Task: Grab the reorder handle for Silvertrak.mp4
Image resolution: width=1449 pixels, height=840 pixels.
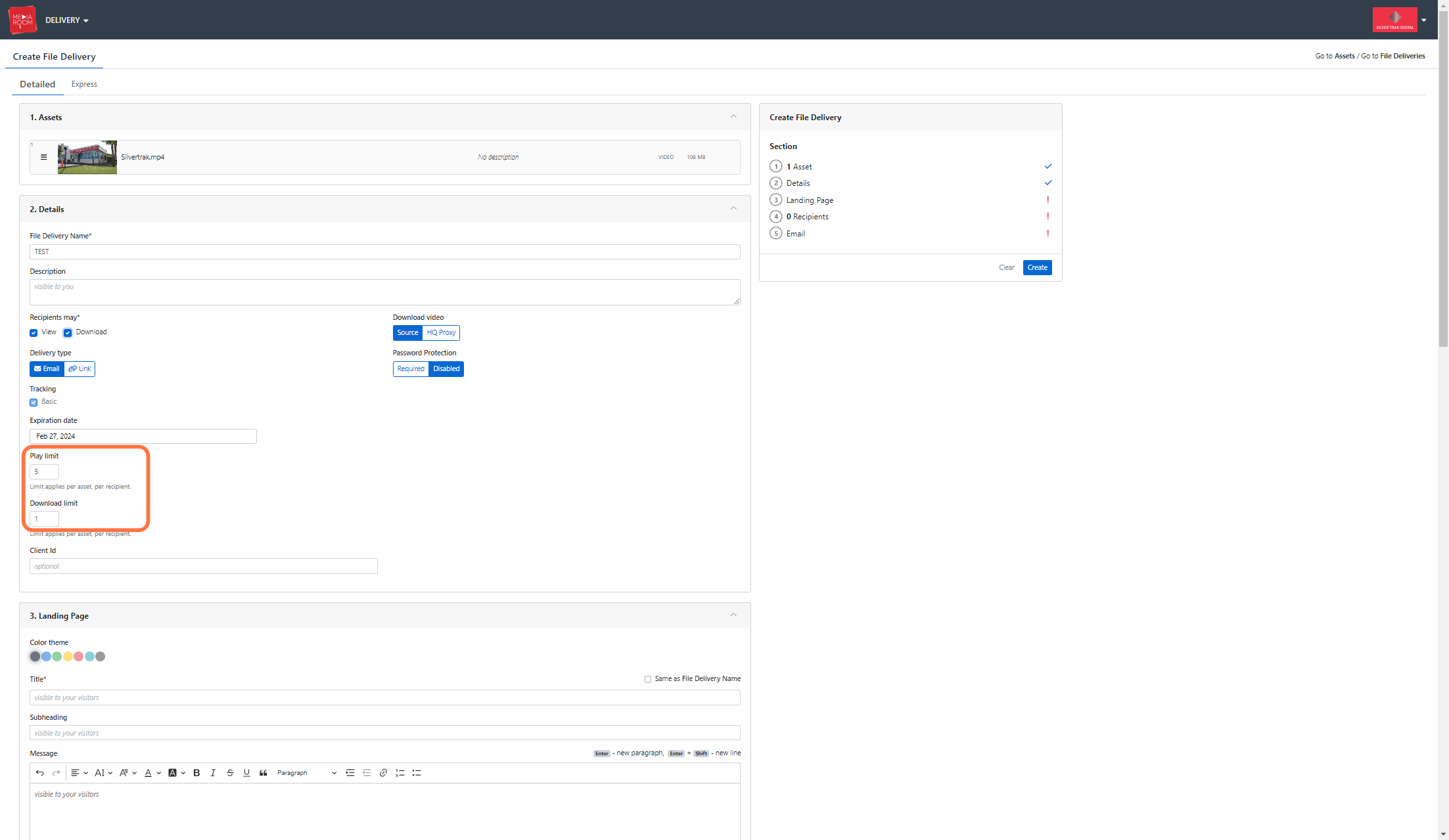Action: coord(43,157)
